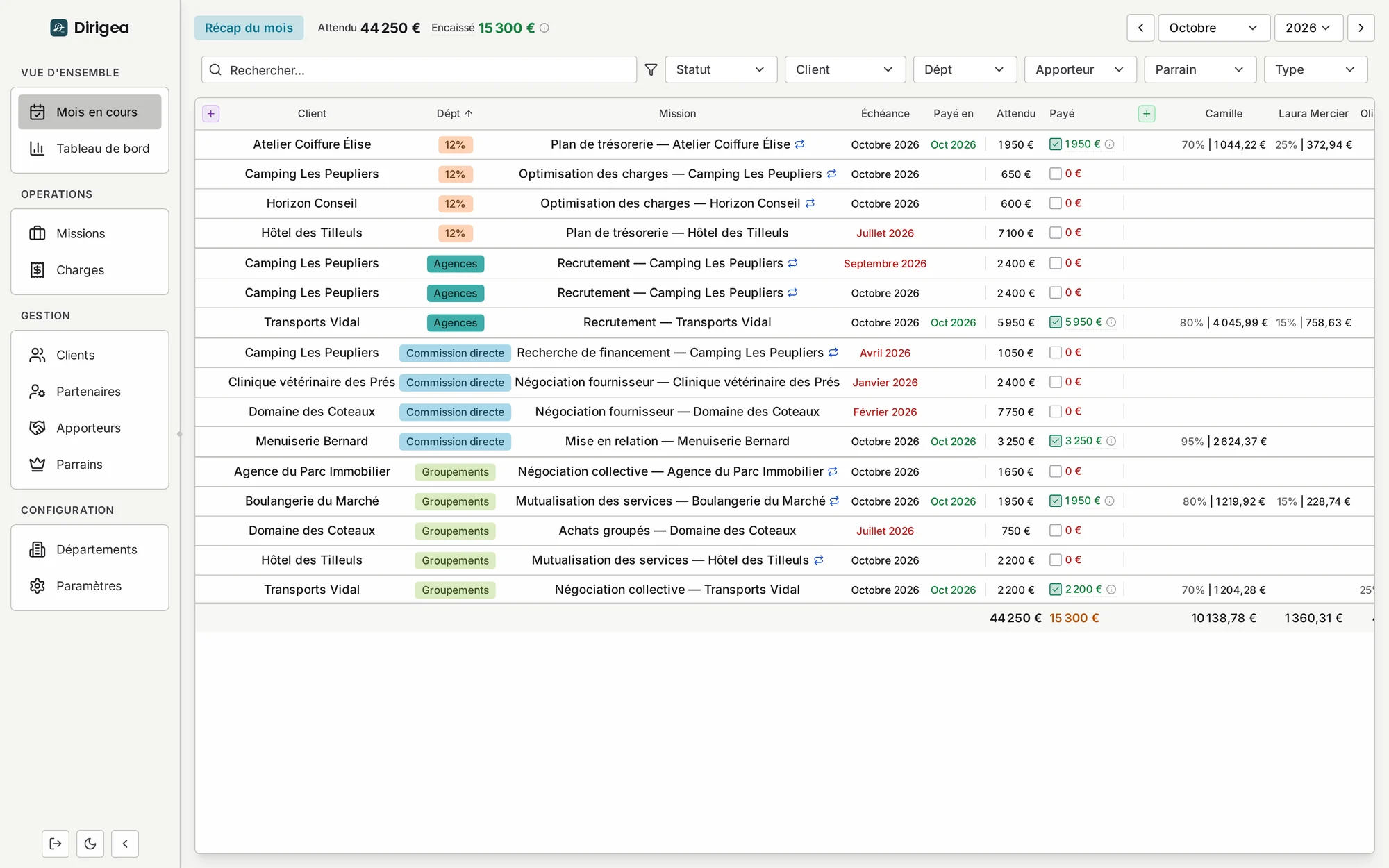Click info icon next to Encaissé 15 300 €

pos(544,28)
